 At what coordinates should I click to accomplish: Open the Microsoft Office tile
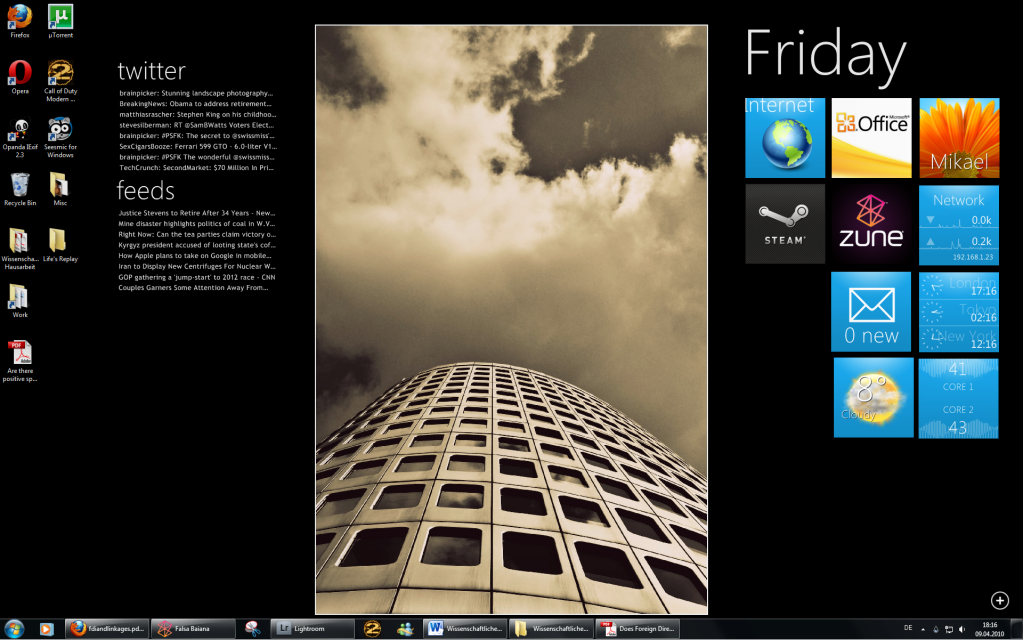pyautogui.click(x=871, y=137)
